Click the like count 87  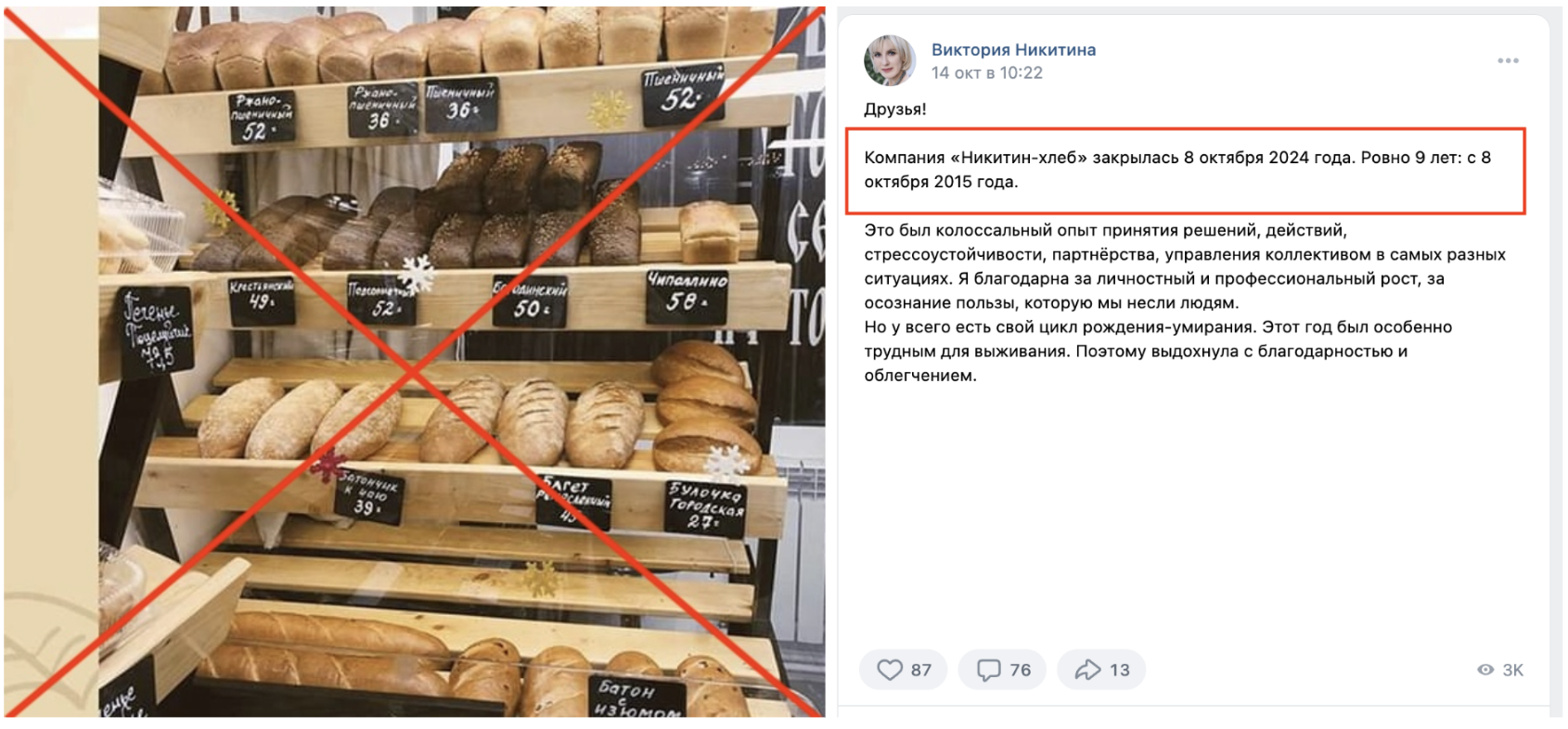click(920, 670)
